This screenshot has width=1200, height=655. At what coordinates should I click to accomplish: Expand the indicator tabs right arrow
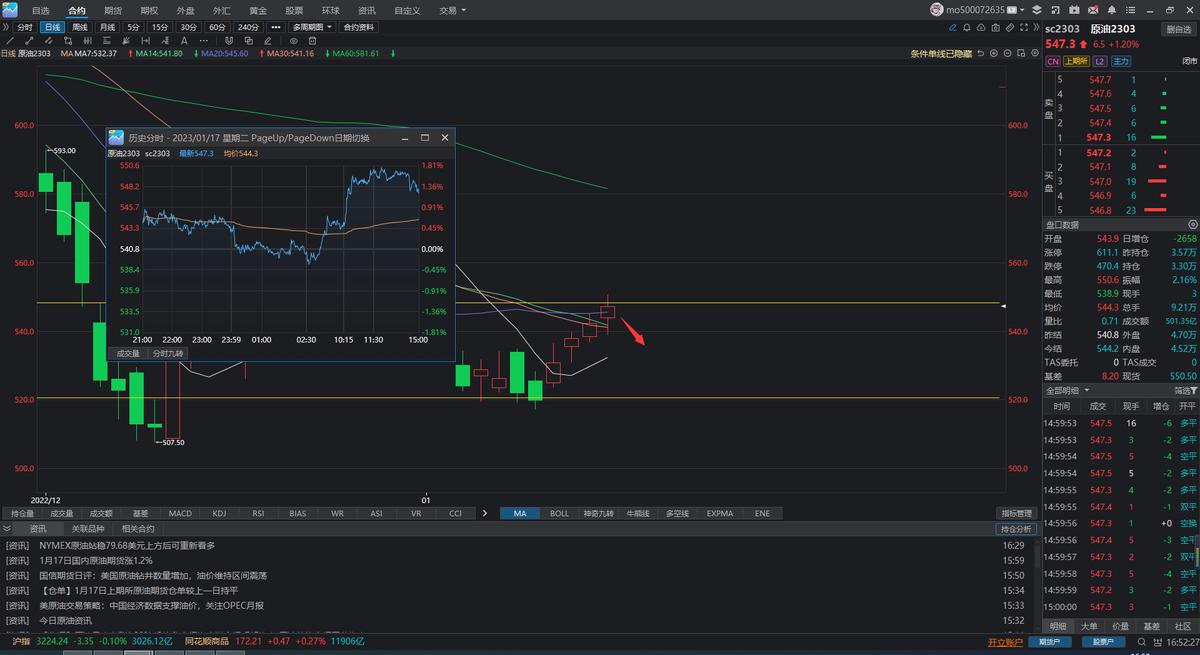point(485,513)
